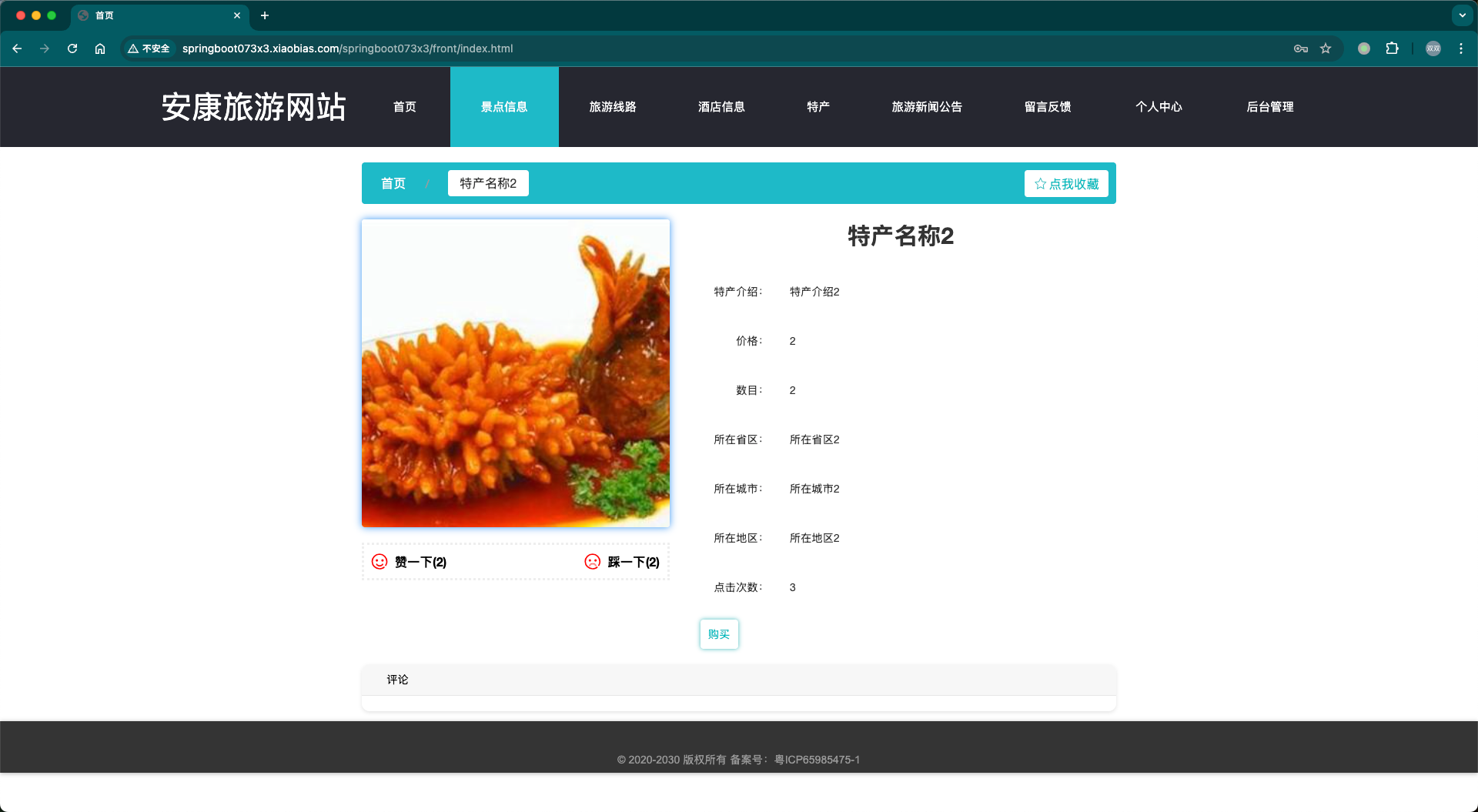
Task: Click the 不安全 security warning badge
Action: click(149, 48)
